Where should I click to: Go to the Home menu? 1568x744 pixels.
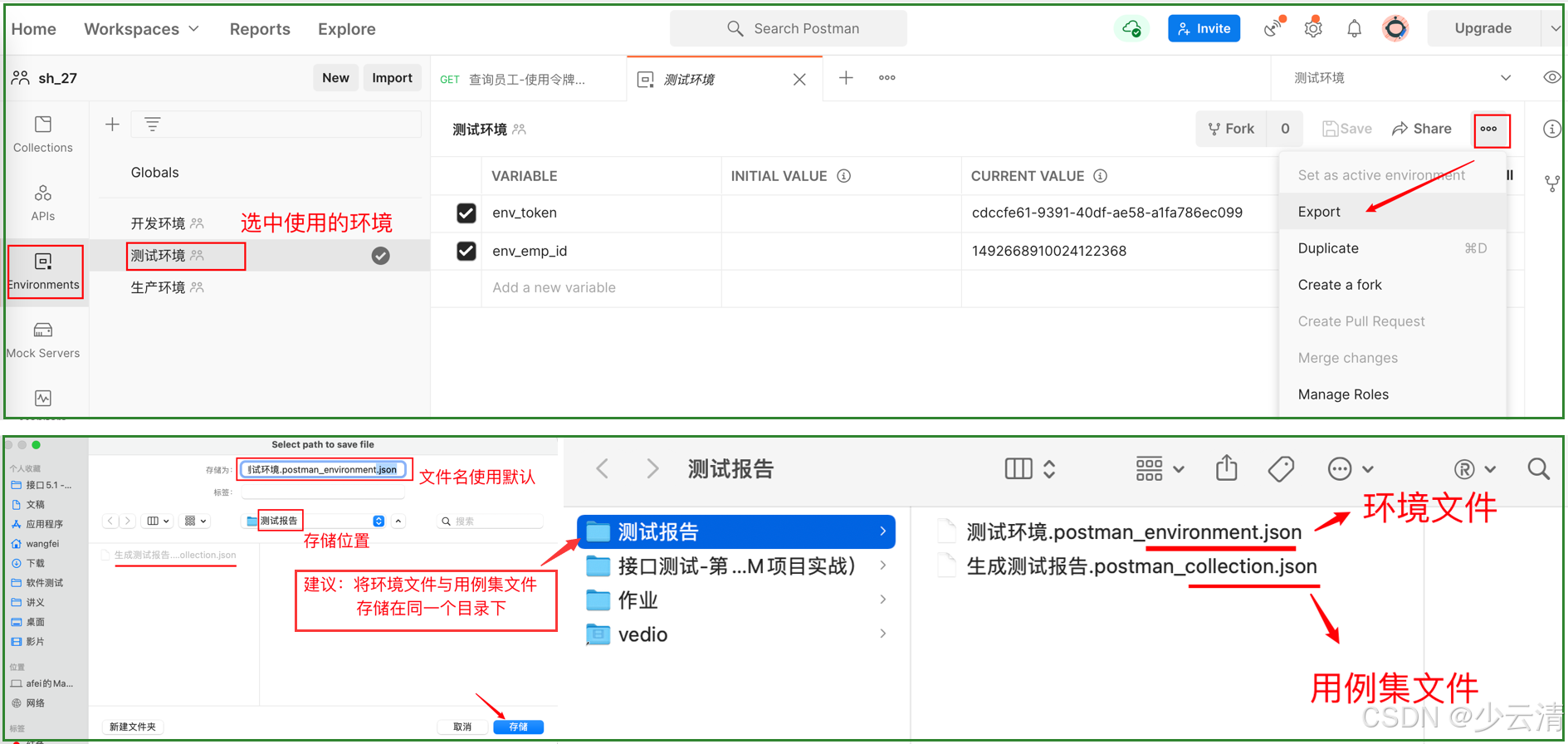pos(33,29)
